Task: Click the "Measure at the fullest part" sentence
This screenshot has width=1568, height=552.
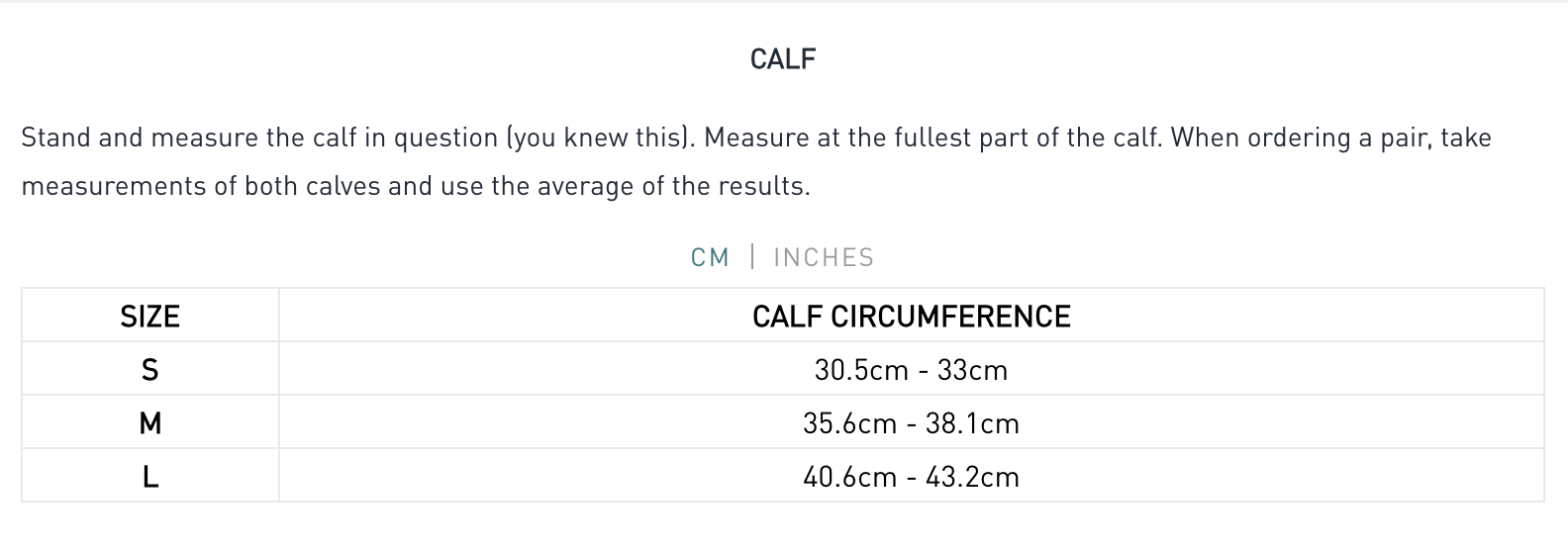Action: 931,138
